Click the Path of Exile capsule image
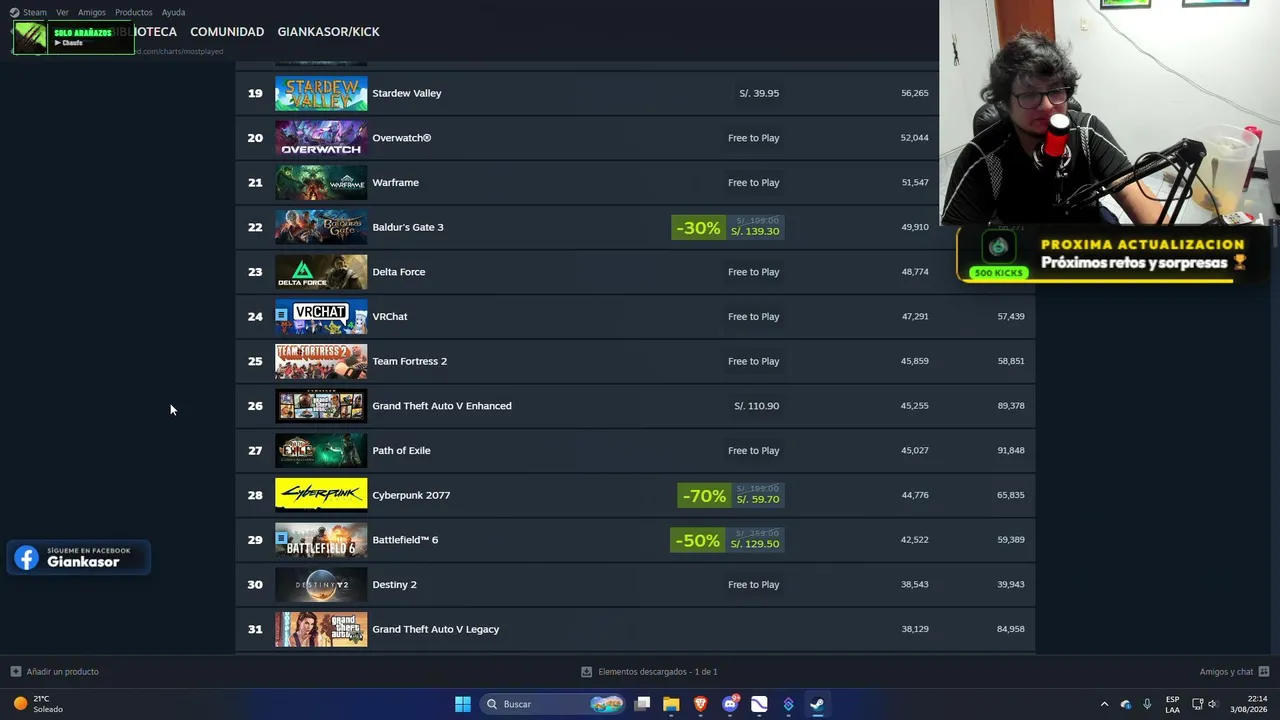1280x720 pixels. tap(321, 450)
